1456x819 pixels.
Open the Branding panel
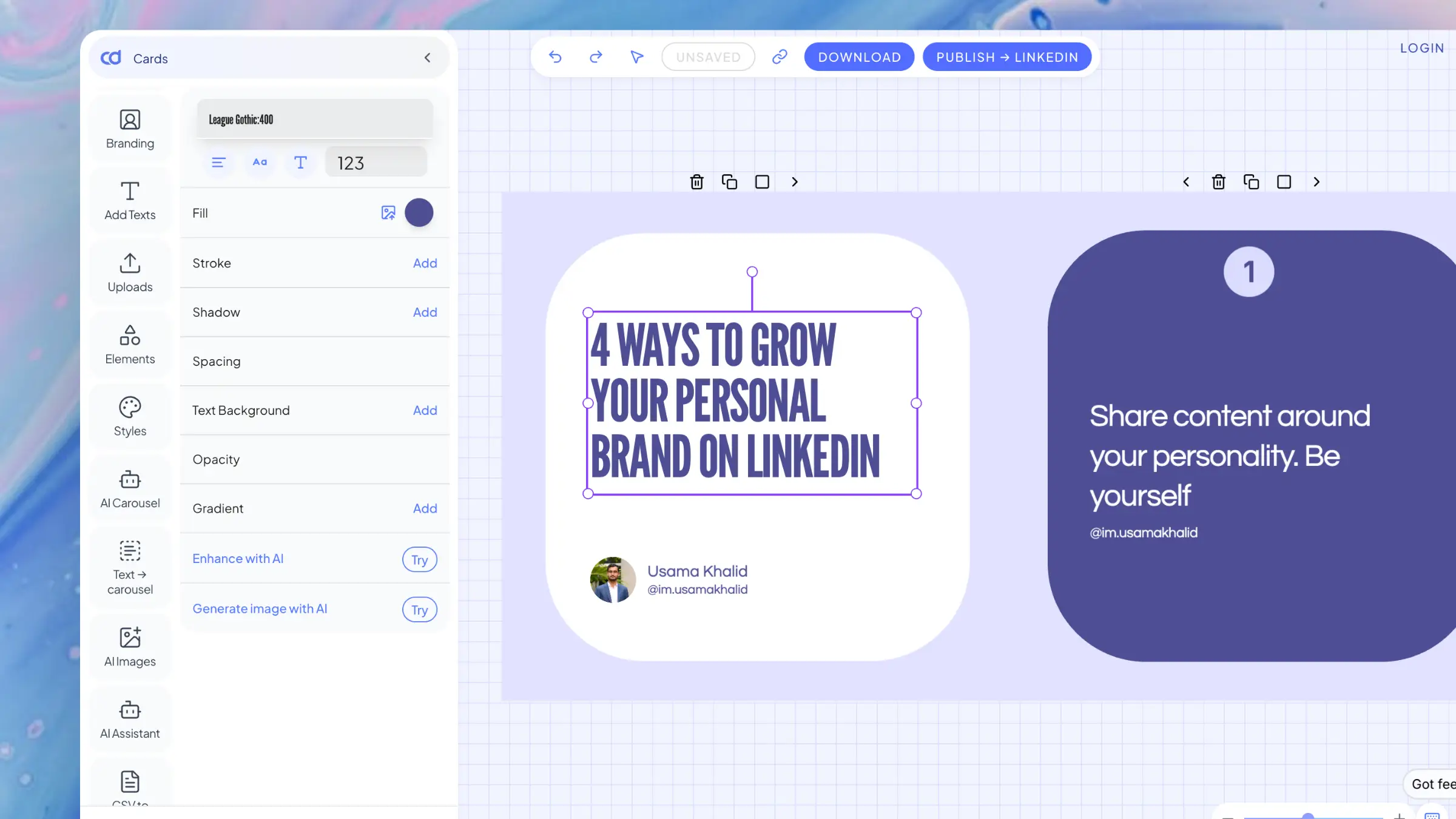(130, 129)
